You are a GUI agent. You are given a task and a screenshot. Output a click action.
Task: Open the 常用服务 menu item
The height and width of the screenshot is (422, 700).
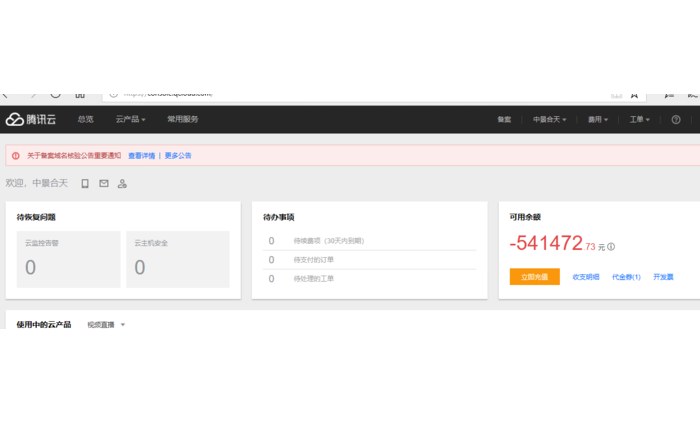coord(183,119)
